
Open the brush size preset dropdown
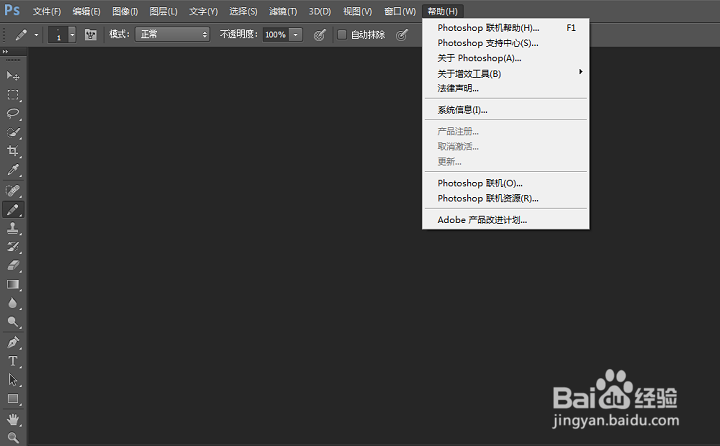click(72, 34)
